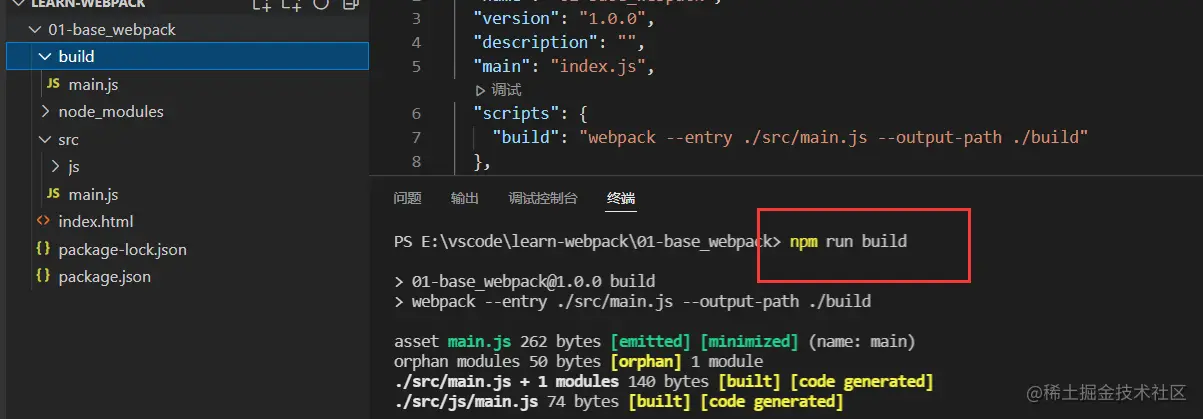This screenshot has height=419, width=1203.
Task: Switch to the 问题 panel tab
Action: 408,198
